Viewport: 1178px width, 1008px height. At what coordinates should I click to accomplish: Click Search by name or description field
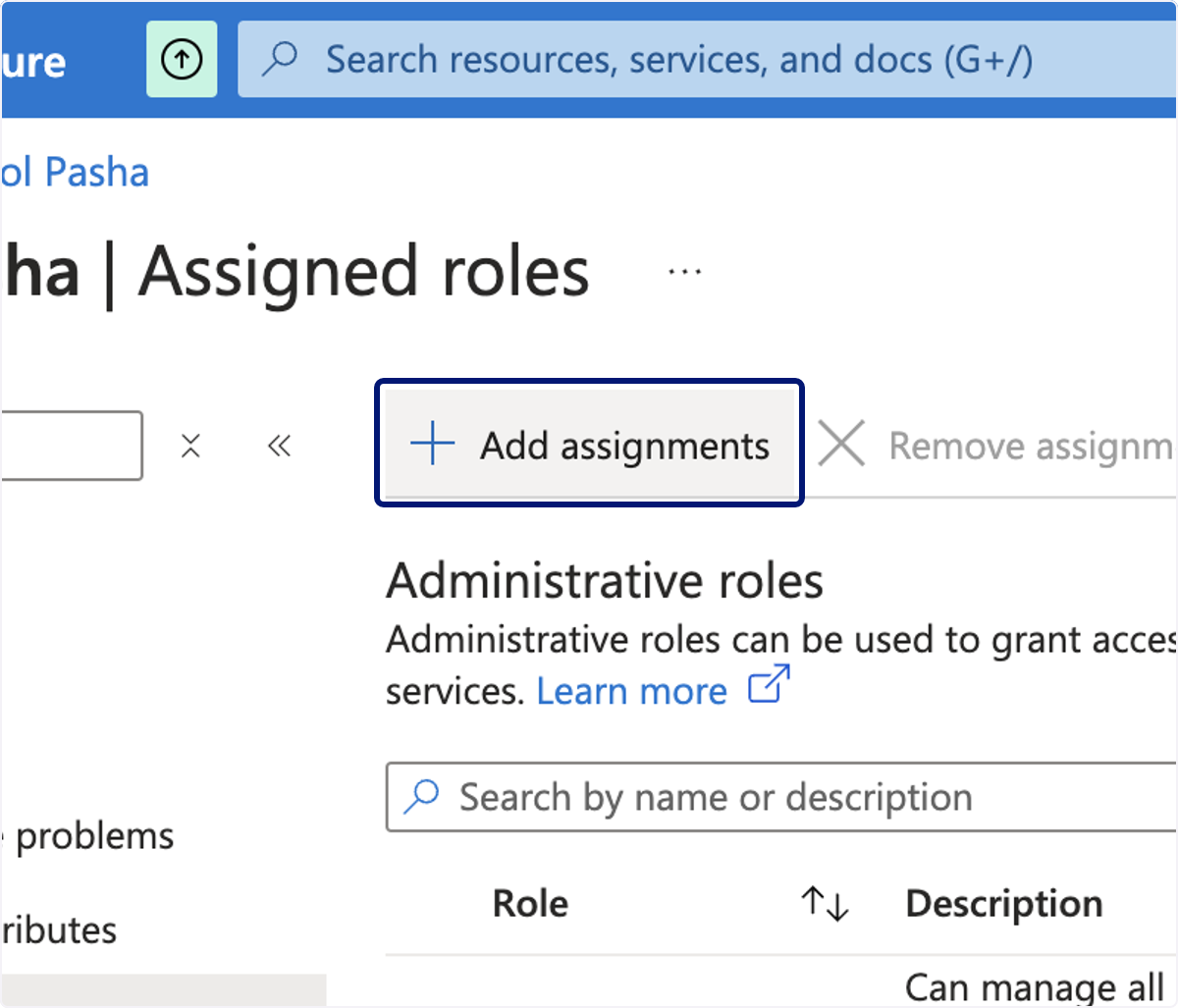(x=781, y=797)
